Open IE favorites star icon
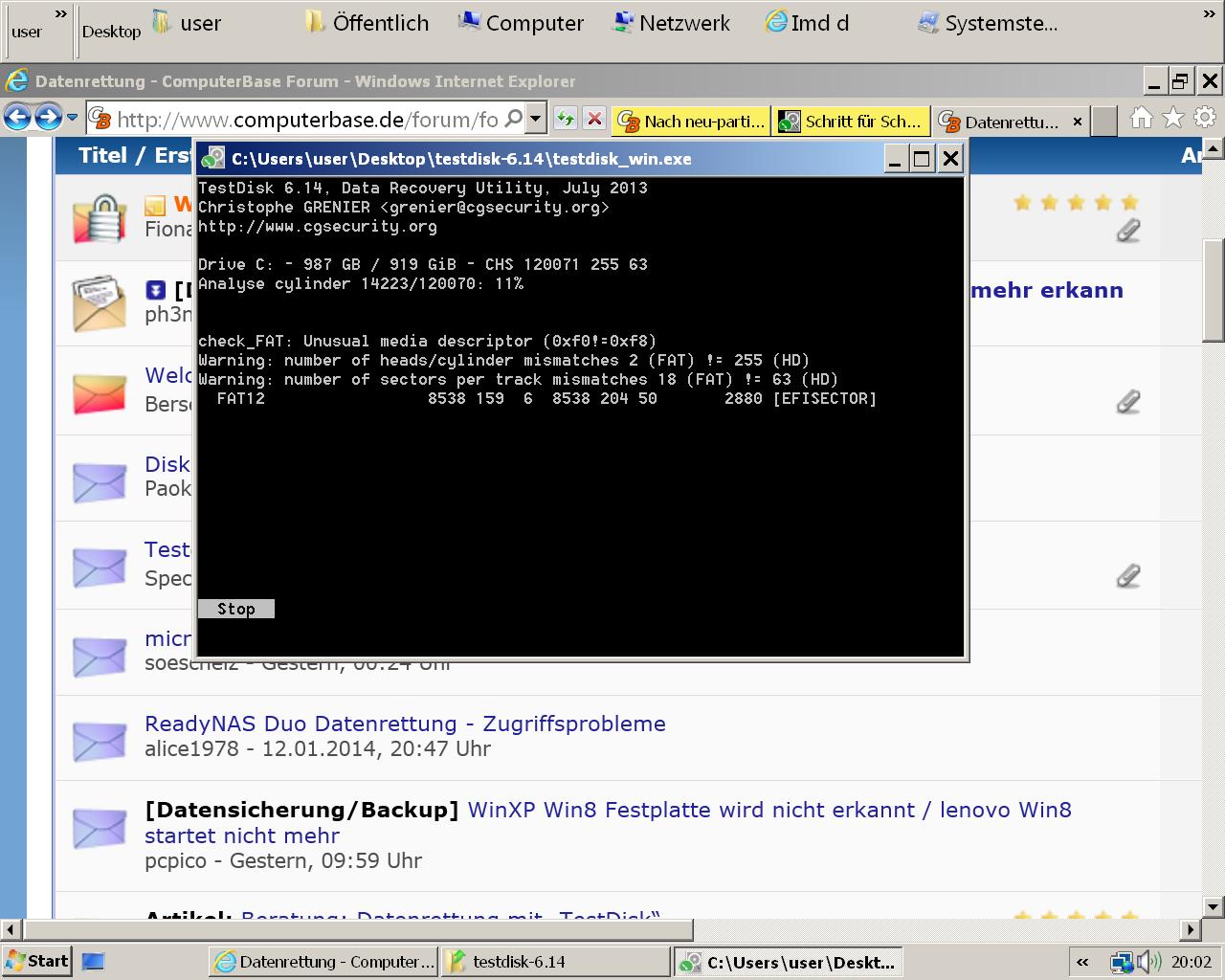Viewport: 1225px width, 980px height. pyautogui.click(x=1173, y=118)
